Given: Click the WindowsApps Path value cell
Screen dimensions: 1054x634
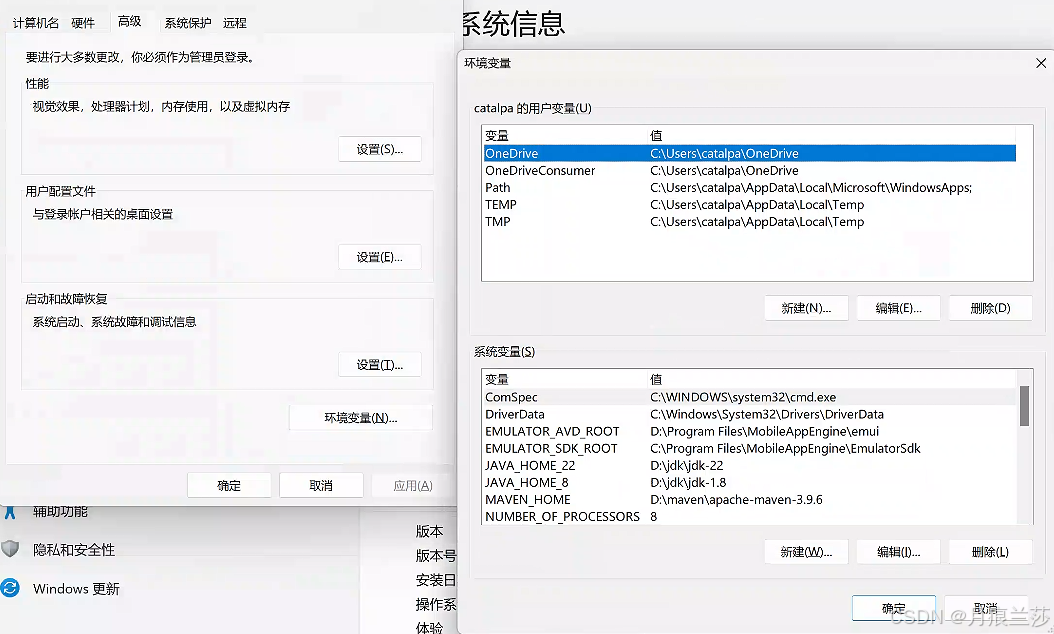Looking at the screenshot, I should tap(811, 188).
